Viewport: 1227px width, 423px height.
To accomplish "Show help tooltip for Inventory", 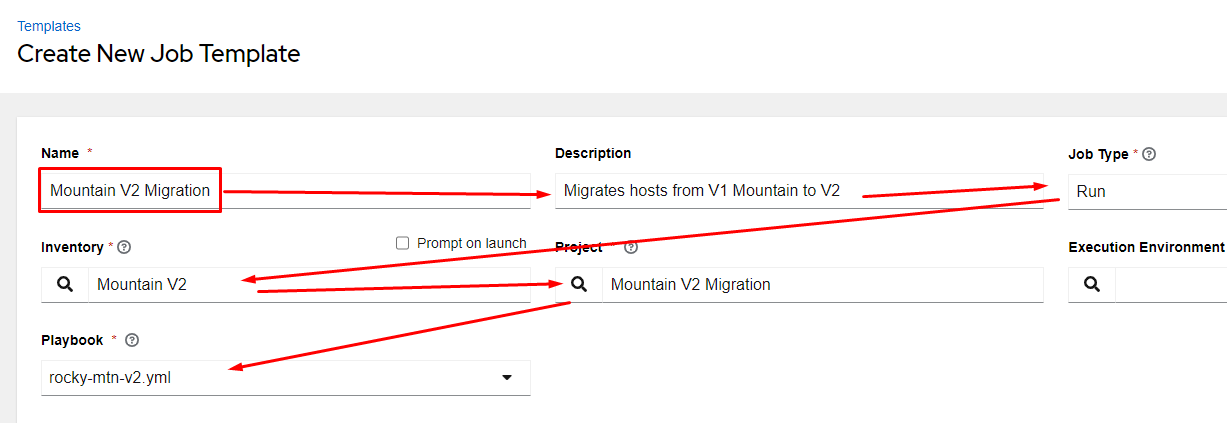I will [x=124, y=247].
